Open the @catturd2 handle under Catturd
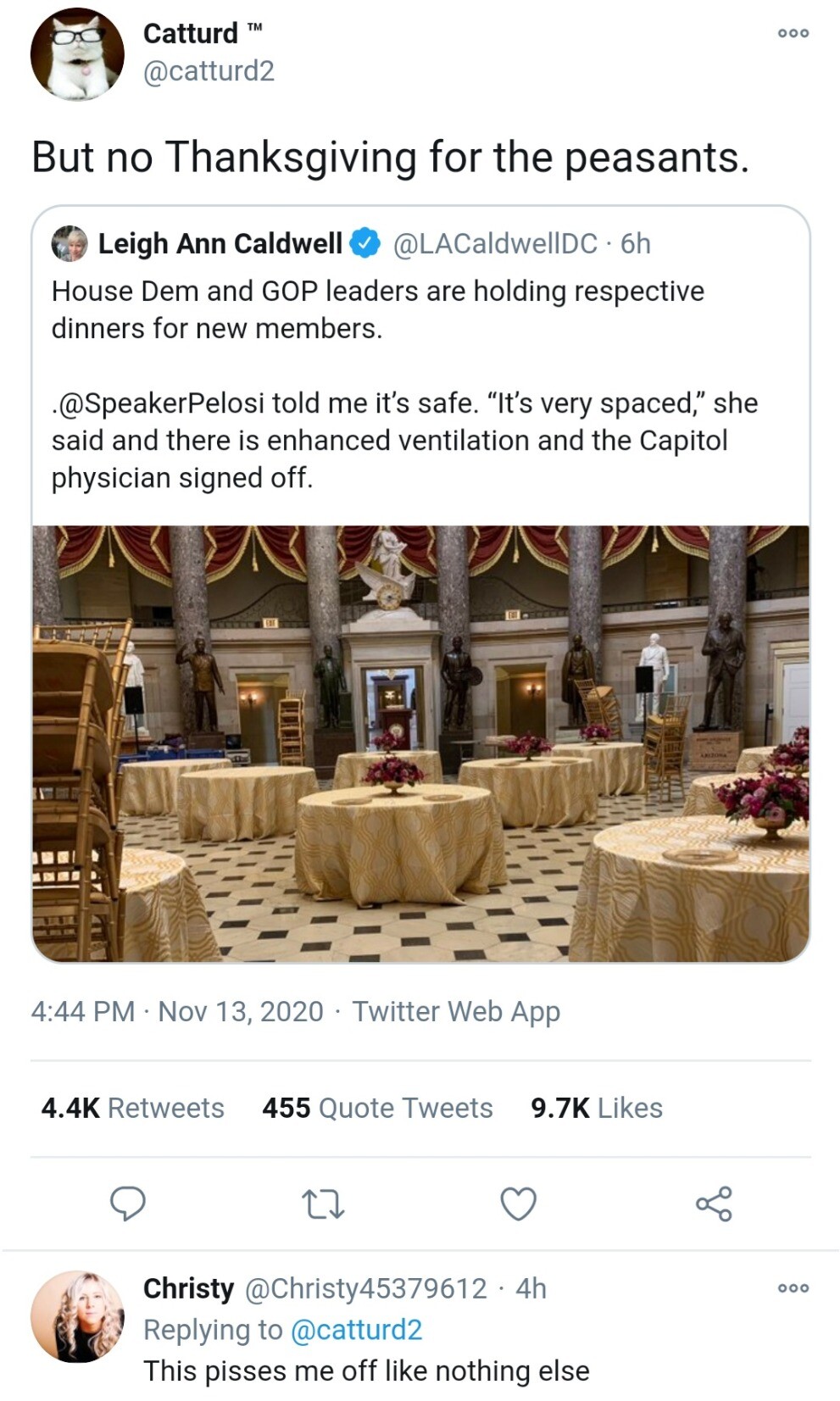840x1401 pixels. point(209,71)
